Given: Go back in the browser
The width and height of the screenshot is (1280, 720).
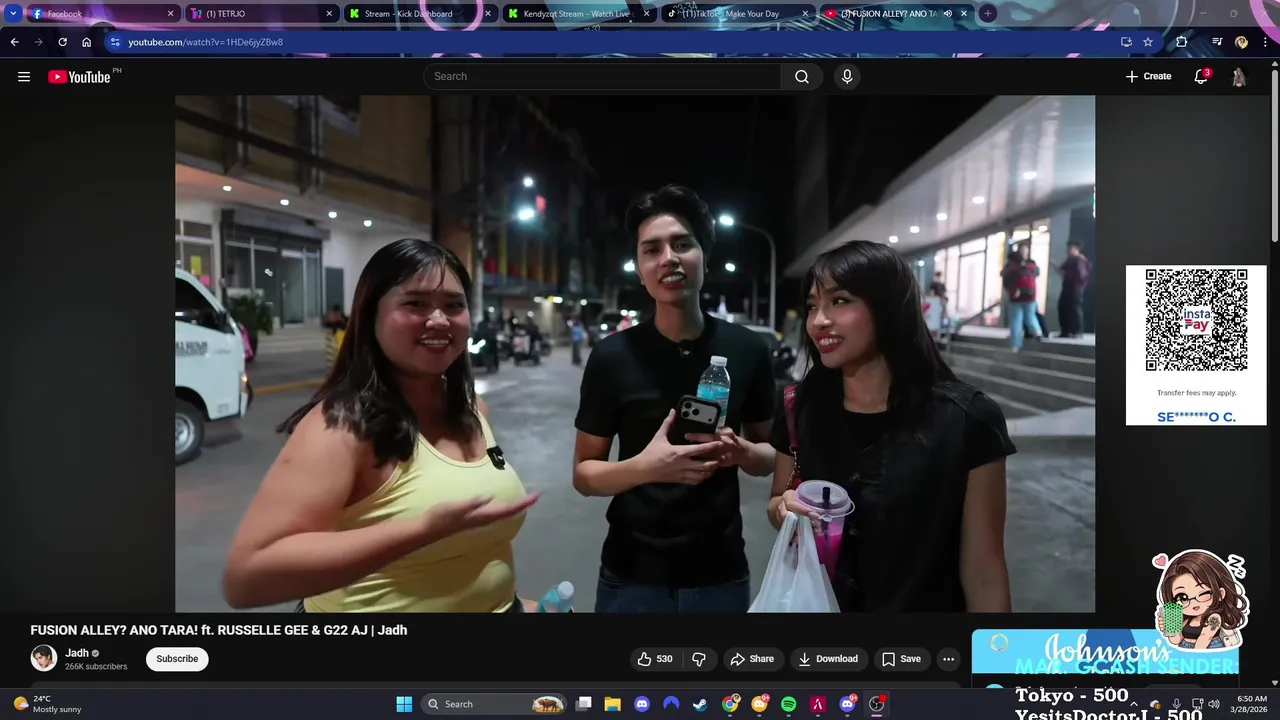Looking at the screenshot, I should [14, 42].
